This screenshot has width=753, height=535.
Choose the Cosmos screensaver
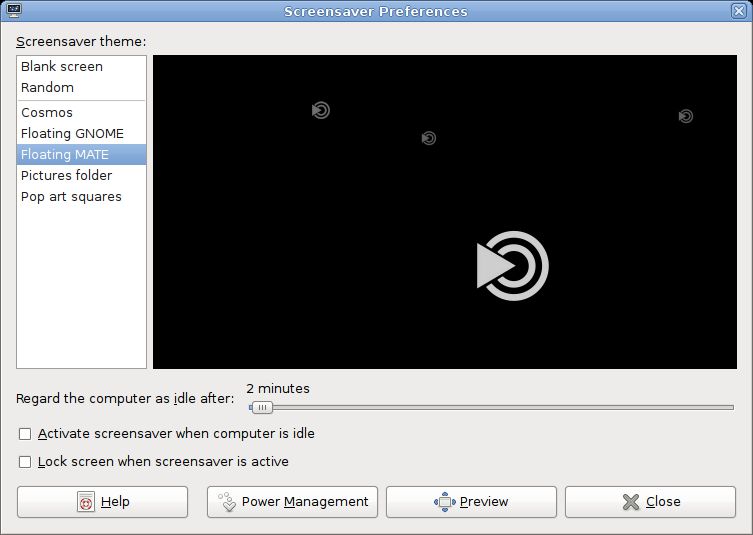(81, 112)
